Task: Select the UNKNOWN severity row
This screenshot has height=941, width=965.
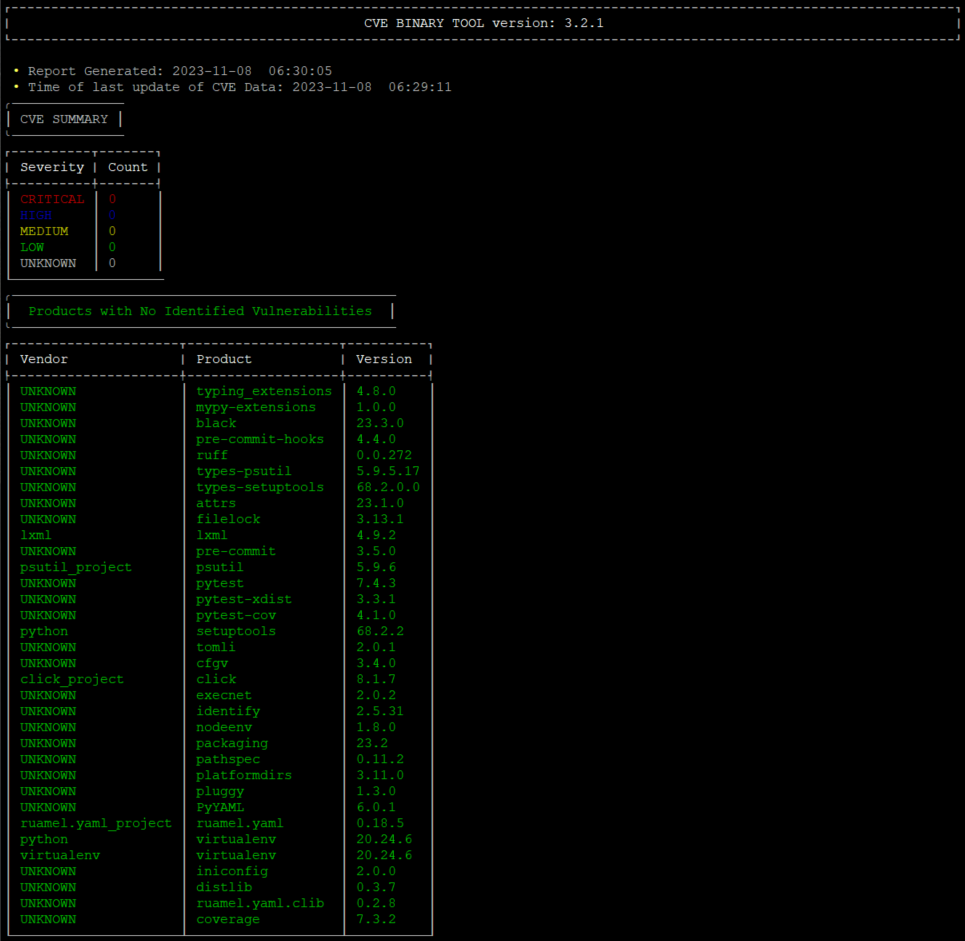Action: [x=48, y=263]
